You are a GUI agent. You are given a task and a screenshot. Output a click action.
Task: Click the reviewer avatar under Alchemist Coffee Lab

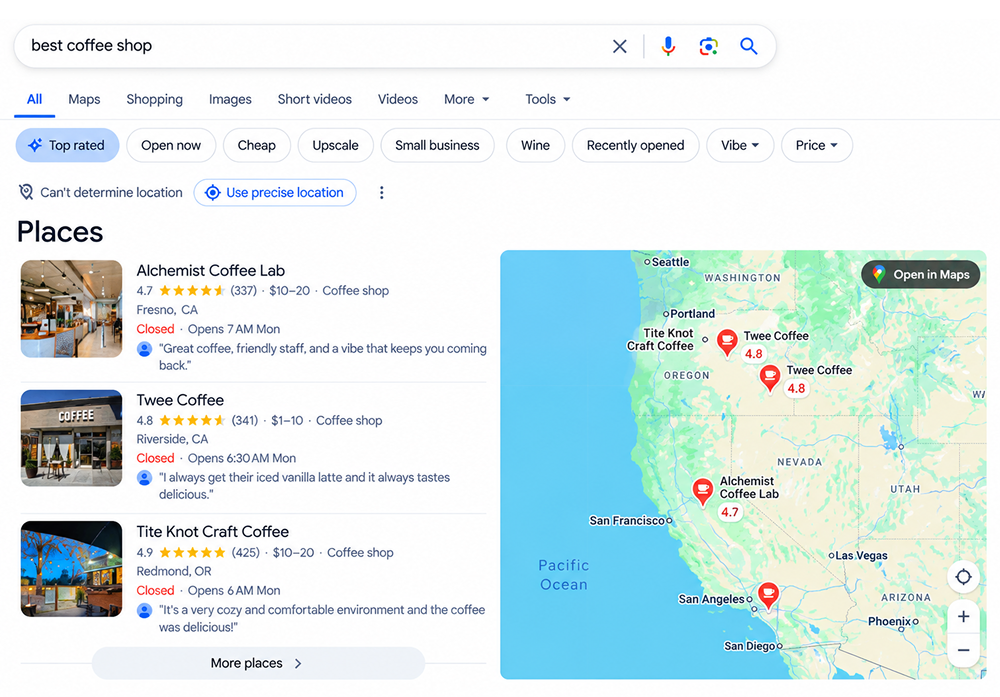point(145,349)
